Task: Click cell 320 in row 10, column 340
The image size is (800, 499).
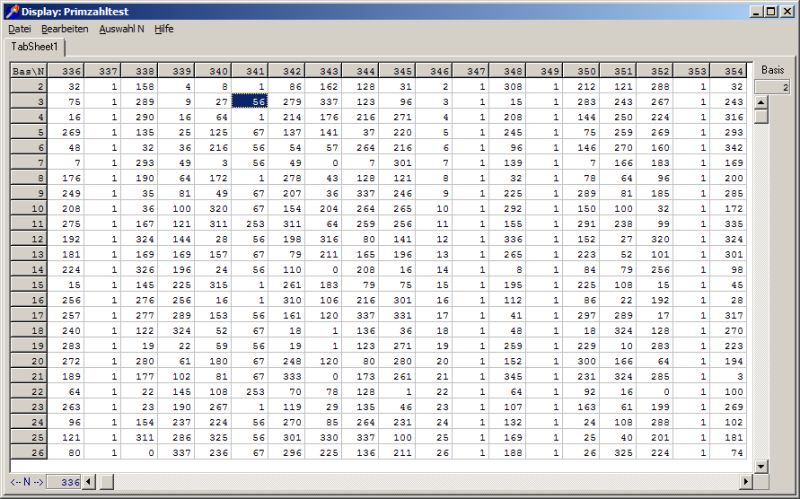Action: pos(213,208)
